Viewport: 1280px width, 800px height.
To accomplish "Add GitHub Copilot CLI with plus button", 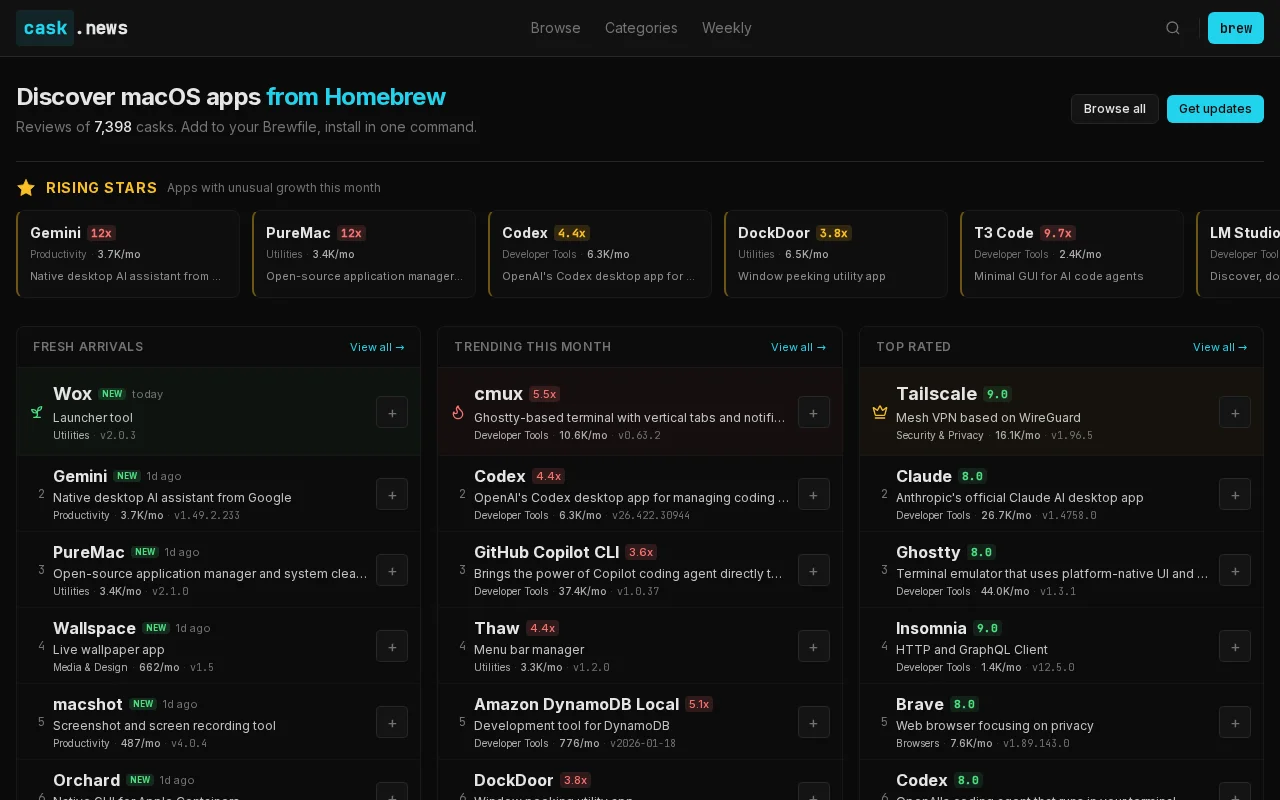I will pos(814,570).
